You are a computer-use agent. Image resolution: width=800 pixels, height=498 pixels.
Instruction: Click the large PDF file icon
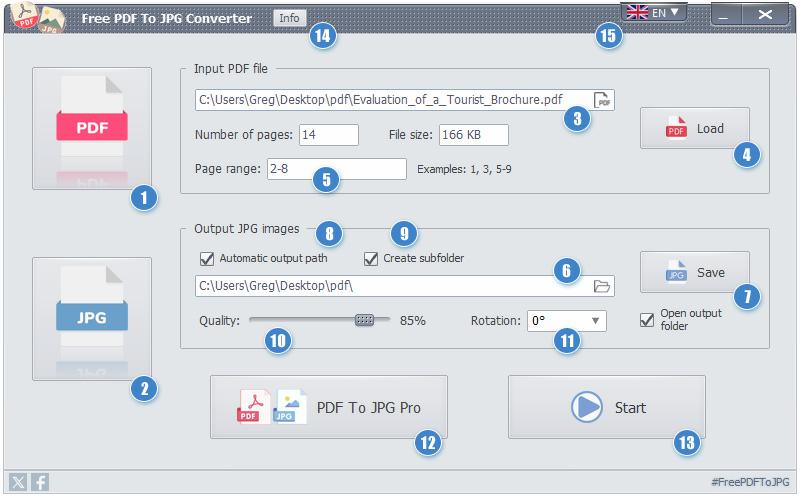[x=92, y=128]
